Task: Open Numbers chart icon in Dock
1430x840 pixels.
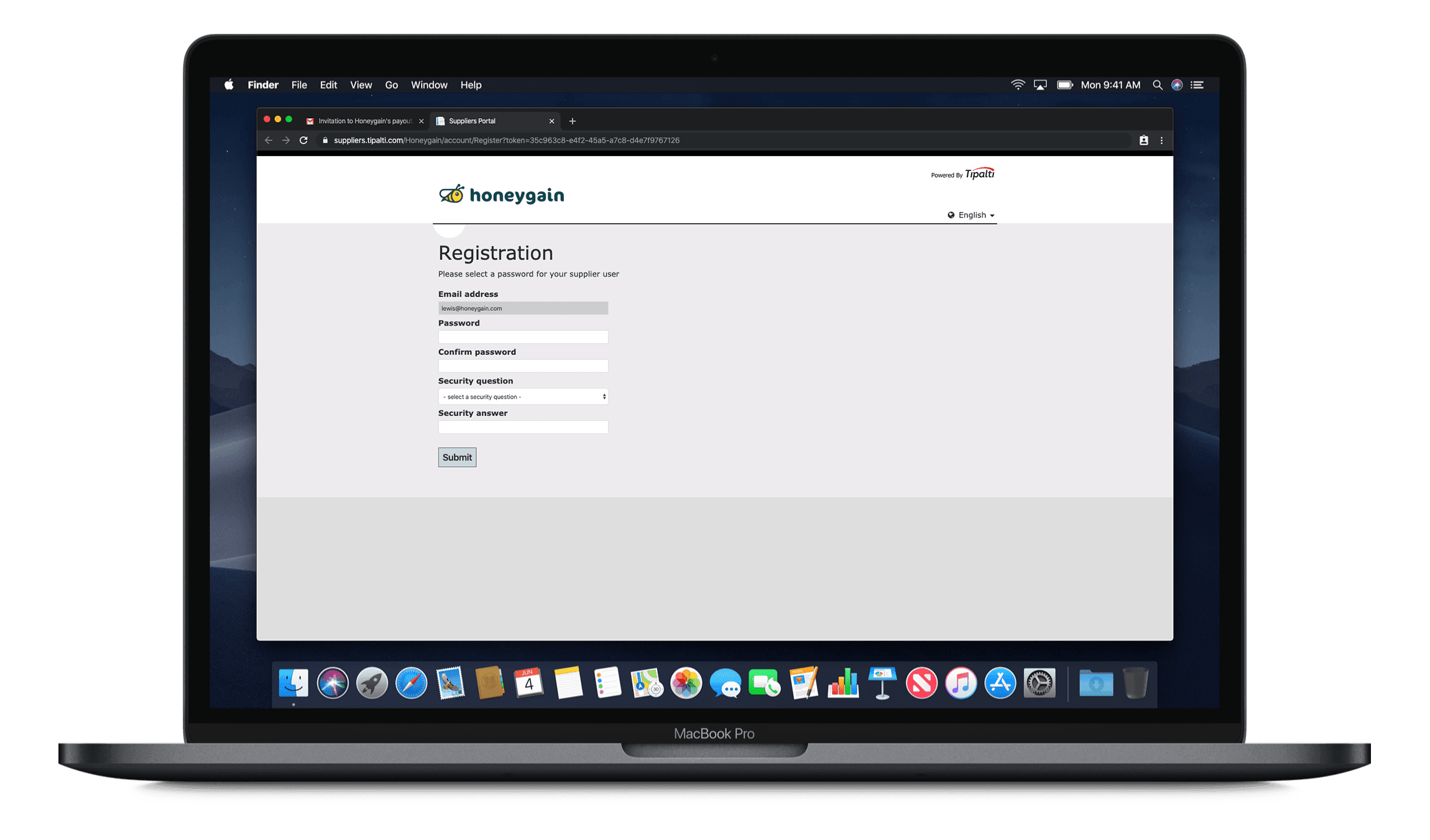Action: (843, 683)
